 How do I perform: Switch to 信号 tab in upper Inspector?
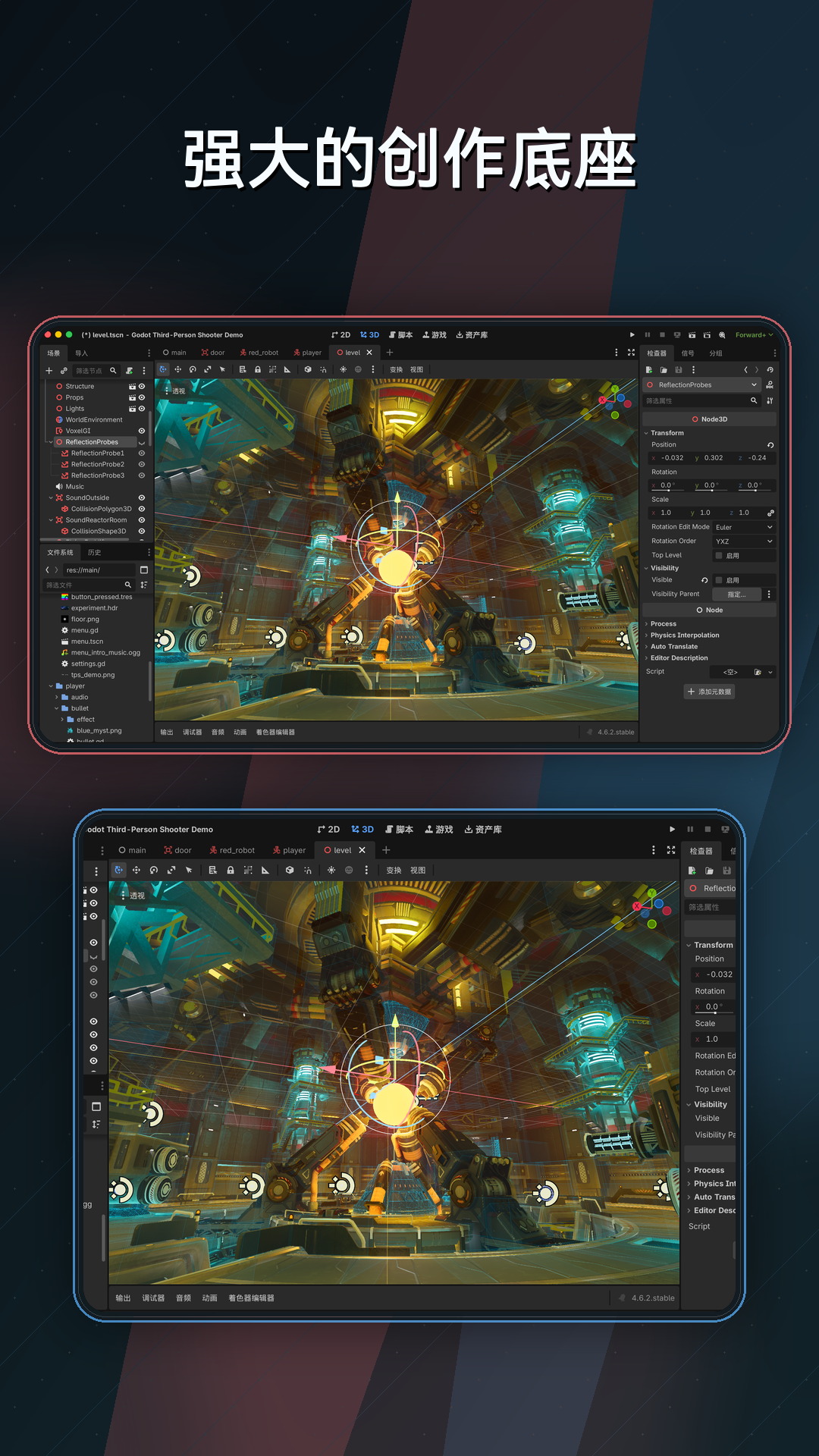tap(687, 353)
